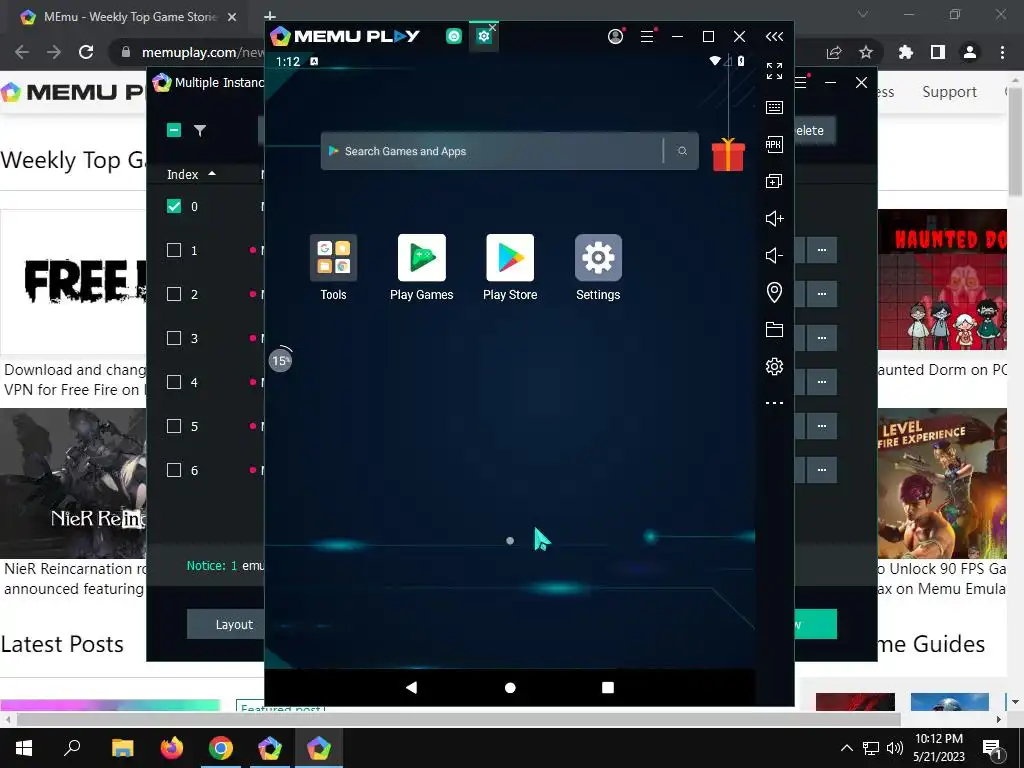The image size is (1024, 768).
Task: Tap Android Home navigation button
Action: (x=510, y=688)
